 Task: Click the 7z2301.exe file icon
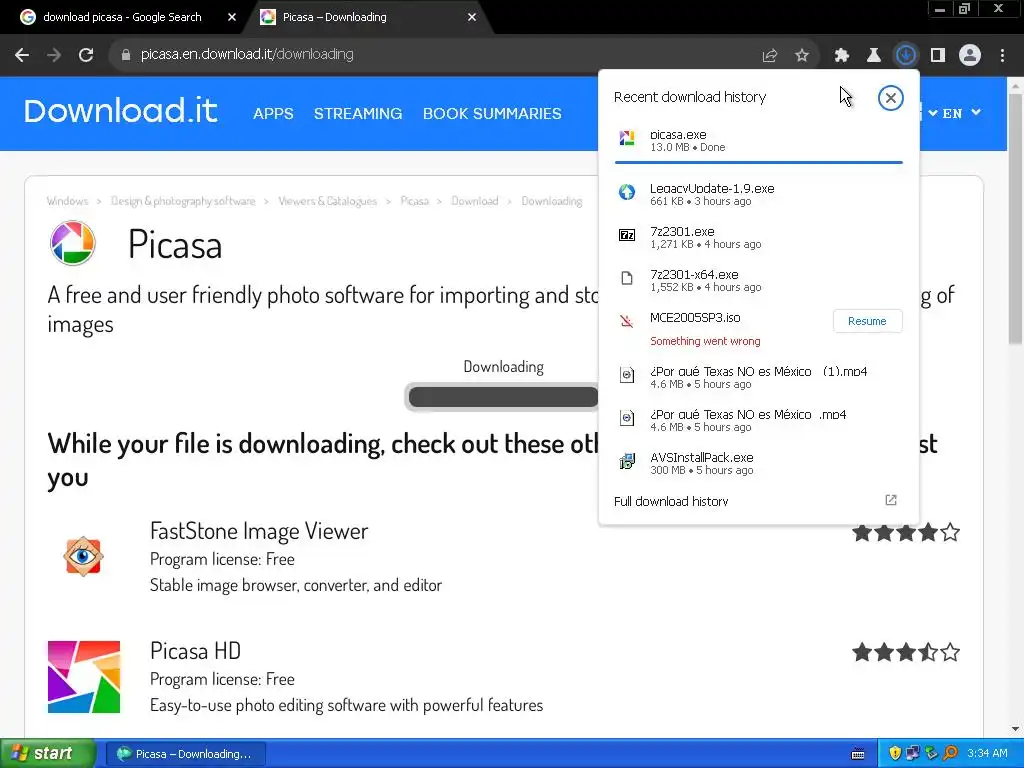point(627,235)
